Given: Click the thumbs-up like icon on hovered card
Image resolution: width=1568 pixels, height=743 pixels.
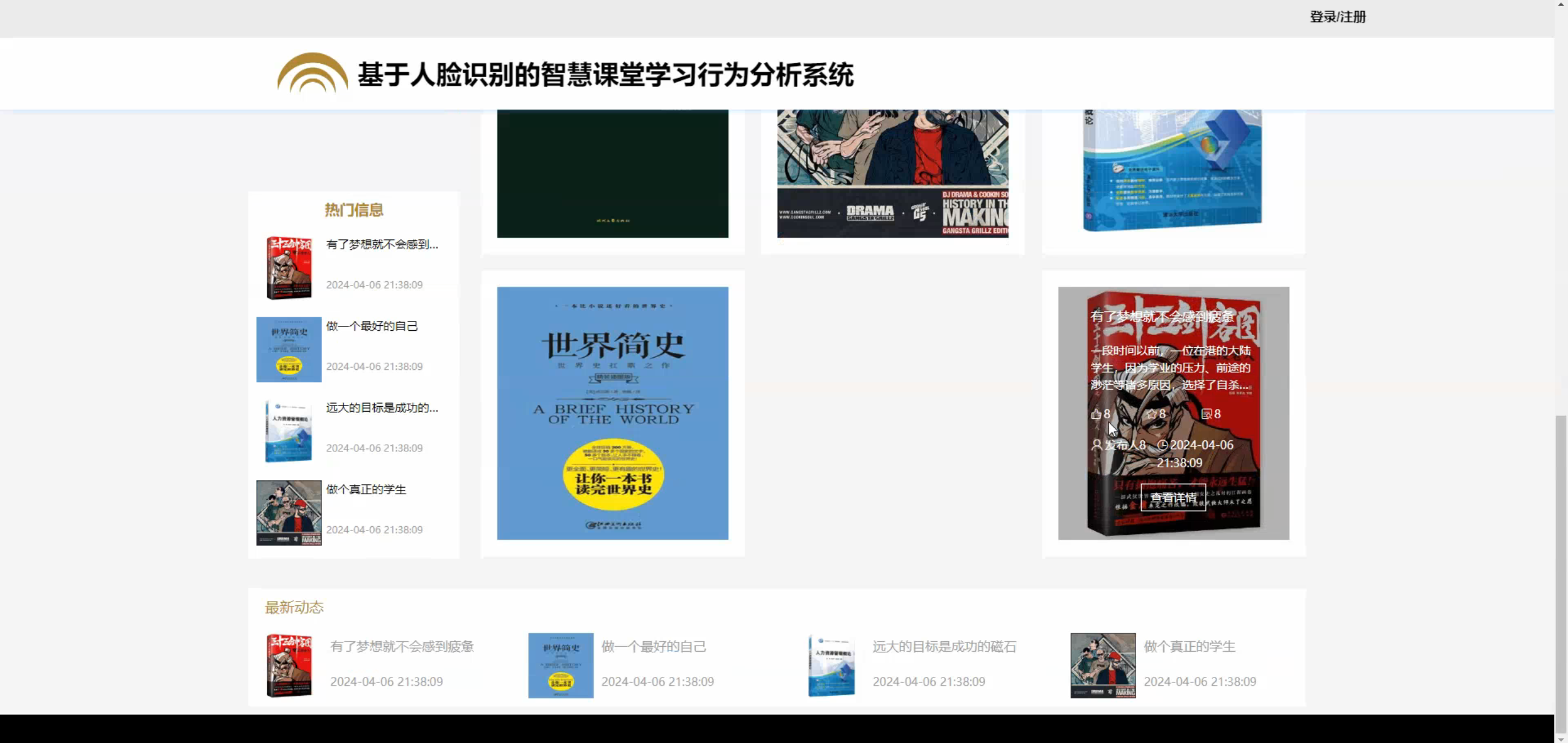Looking at the screenshot, I should 1096,414.
